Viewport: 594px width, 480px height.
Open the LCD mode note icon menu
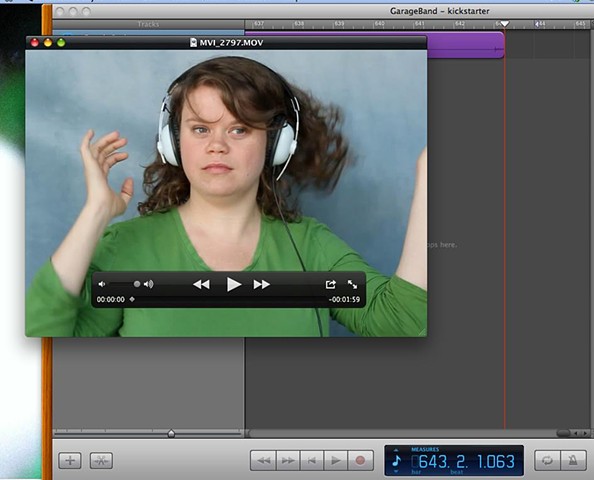pyautogui.click(x=396, y=461)
